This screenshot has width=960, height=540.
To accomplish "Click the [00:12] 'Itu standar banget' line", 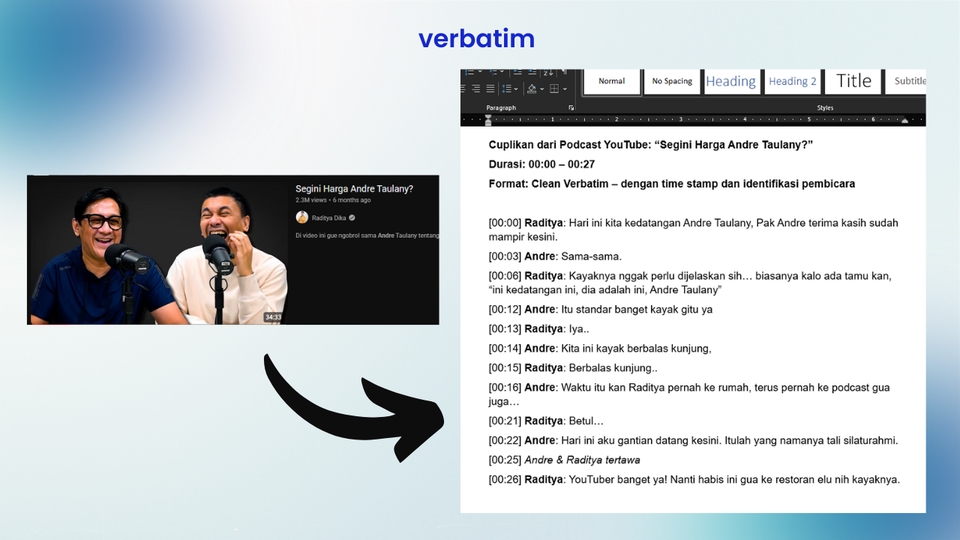I will coord(601,309).
